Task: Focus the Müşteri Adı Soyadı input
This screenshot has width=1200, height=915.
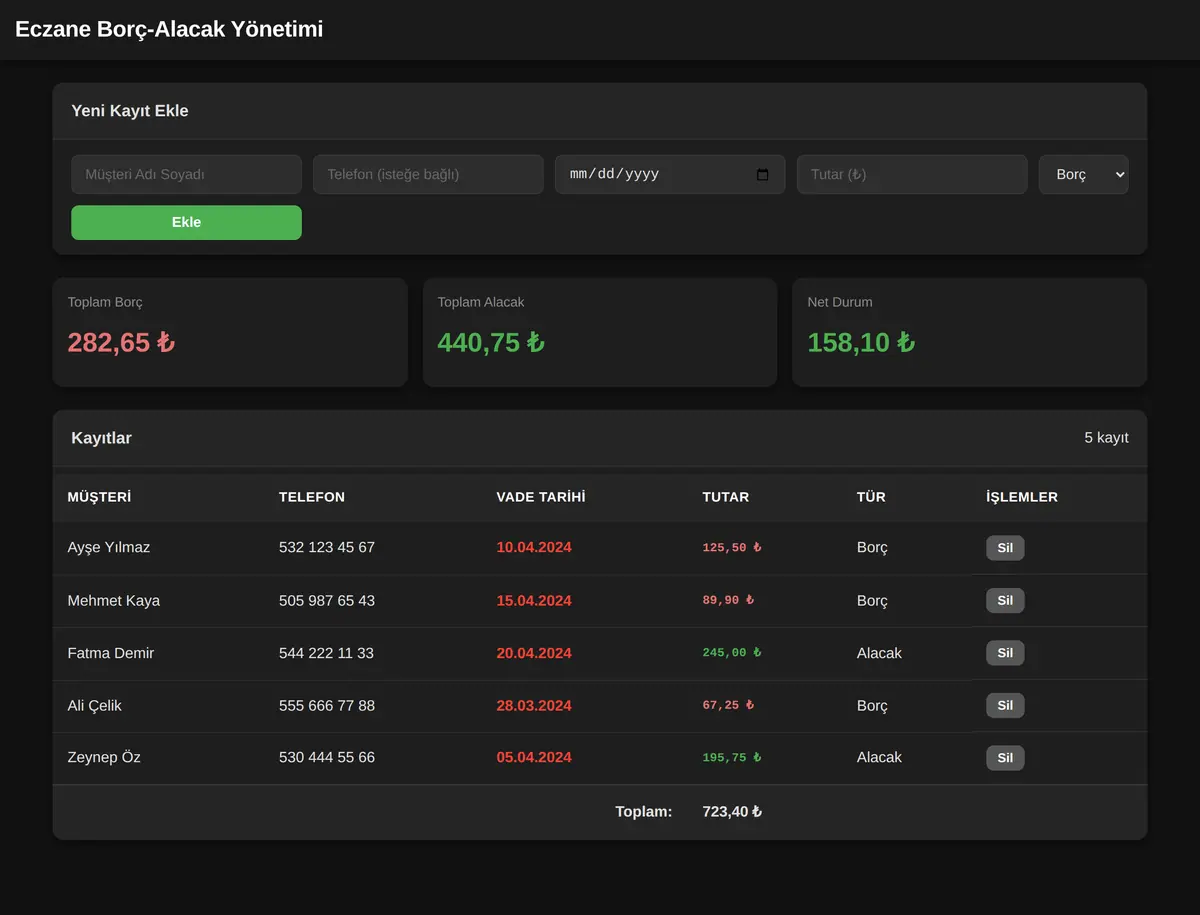Action: click(x=186, y=174)
